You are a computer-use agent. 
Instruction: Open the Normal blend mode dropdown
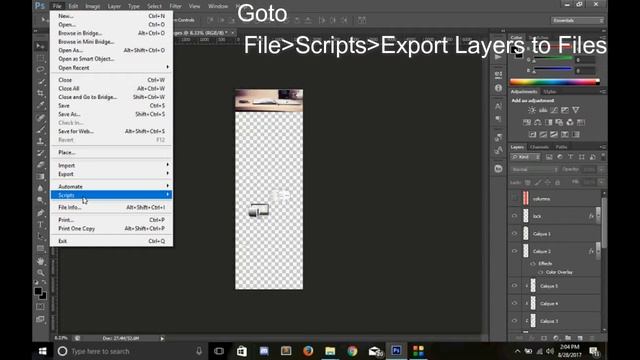[x=534, y=169]
